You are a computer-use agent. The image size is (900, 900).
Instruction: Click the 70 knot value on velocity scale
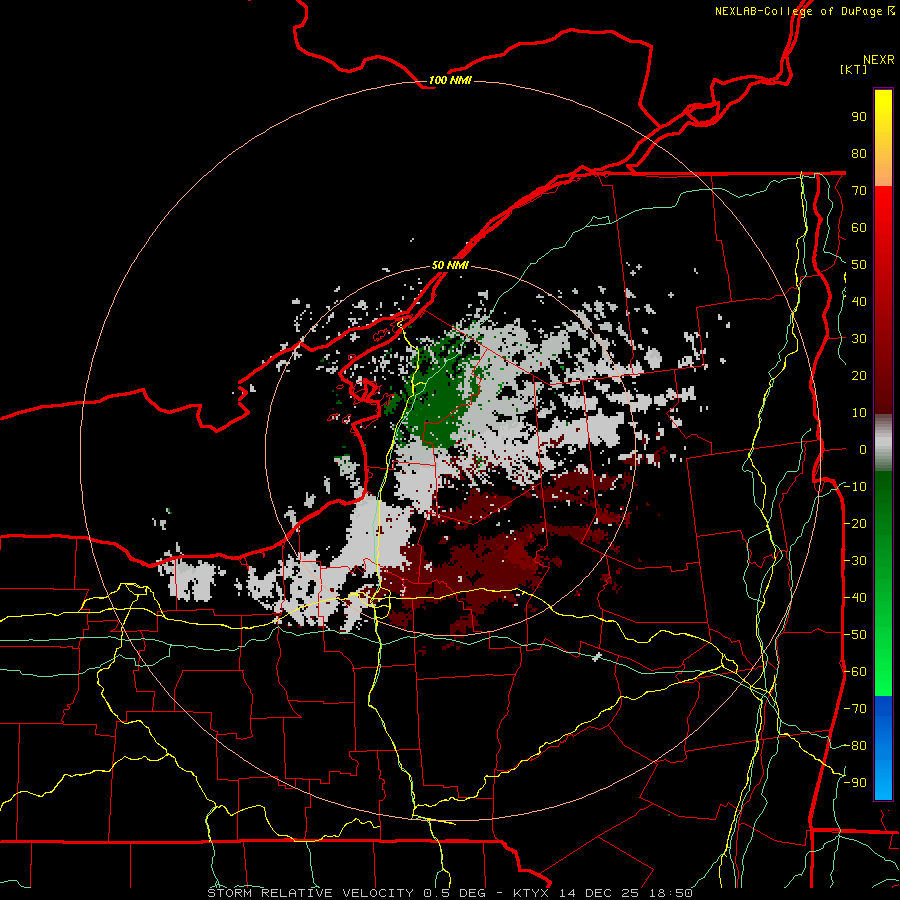(859, 191)
